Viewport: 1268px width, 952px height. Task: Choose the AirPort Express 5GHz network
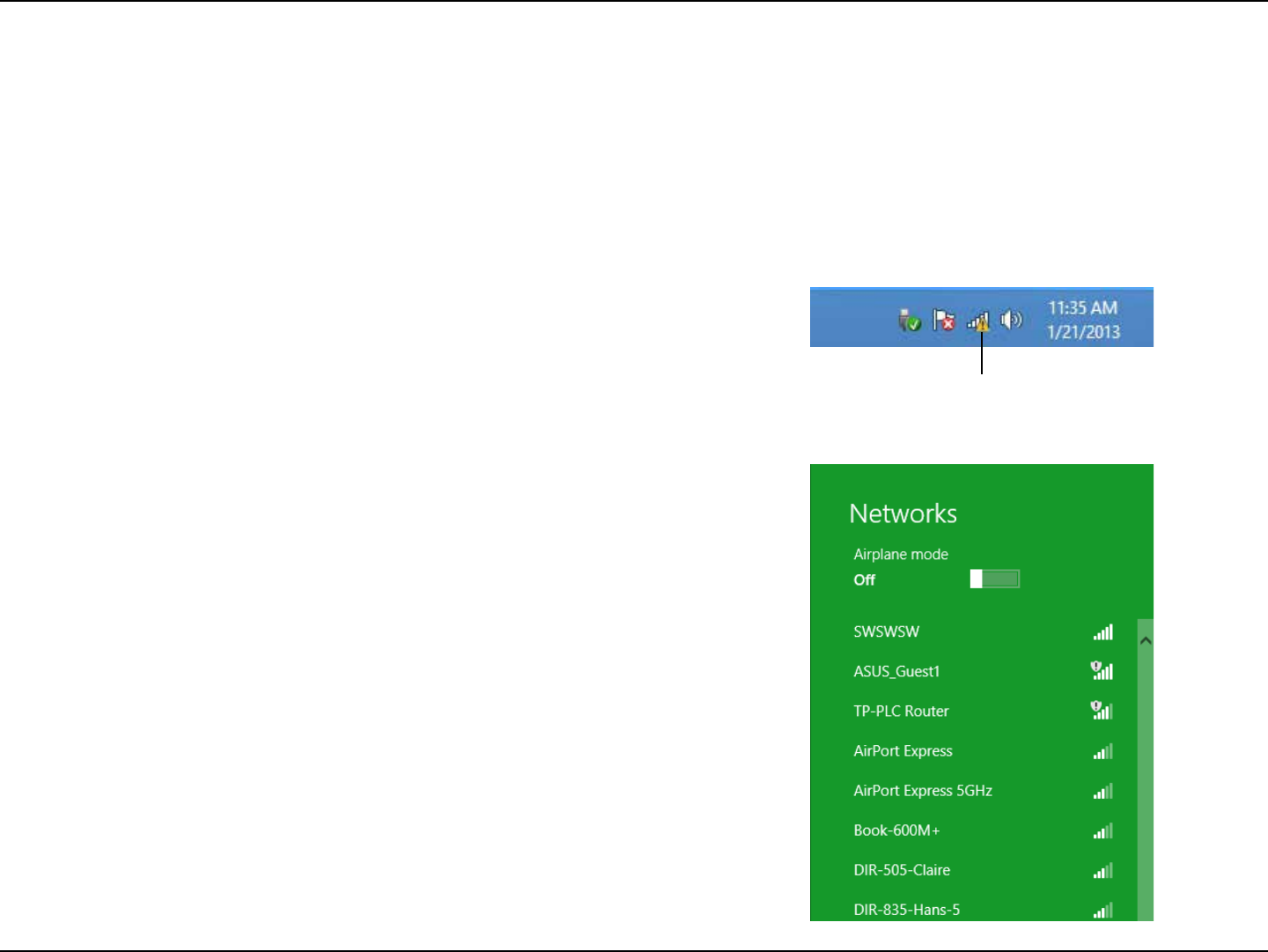pos(983,791)
